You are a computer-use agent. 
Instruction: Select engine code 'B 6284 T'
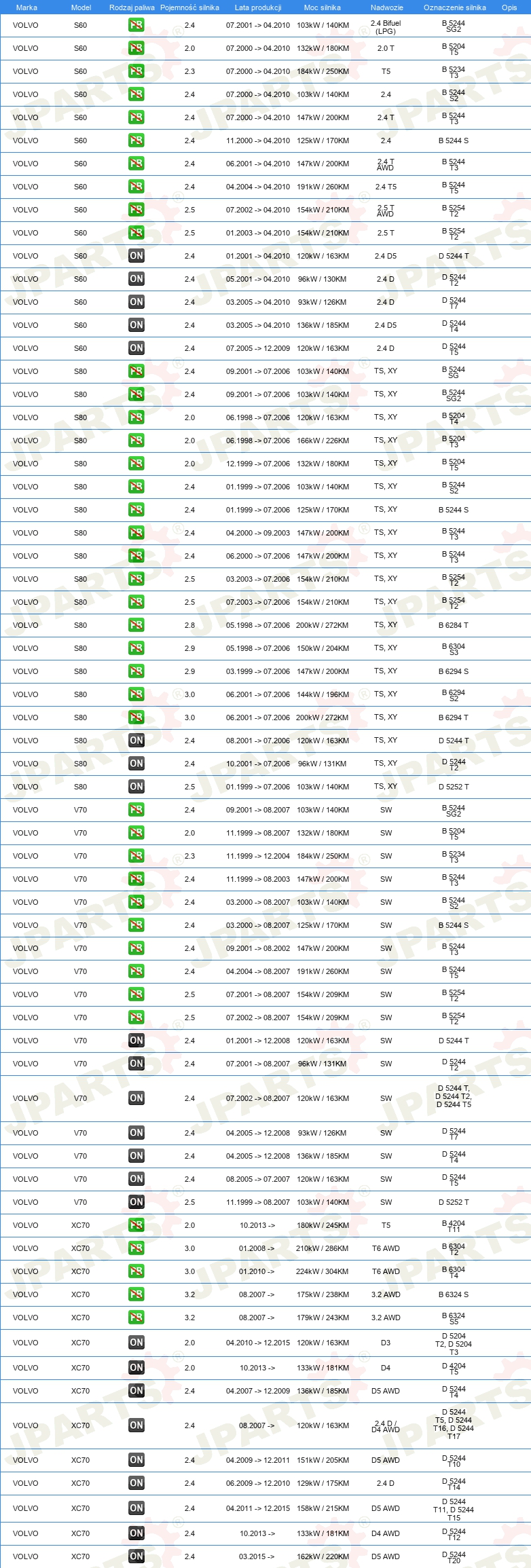[x=454, y=625]
